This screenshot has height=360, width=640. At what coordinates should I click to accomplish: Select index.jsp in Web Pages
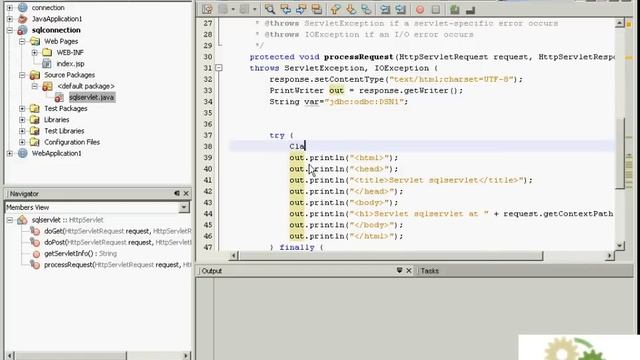click(70, 64)
